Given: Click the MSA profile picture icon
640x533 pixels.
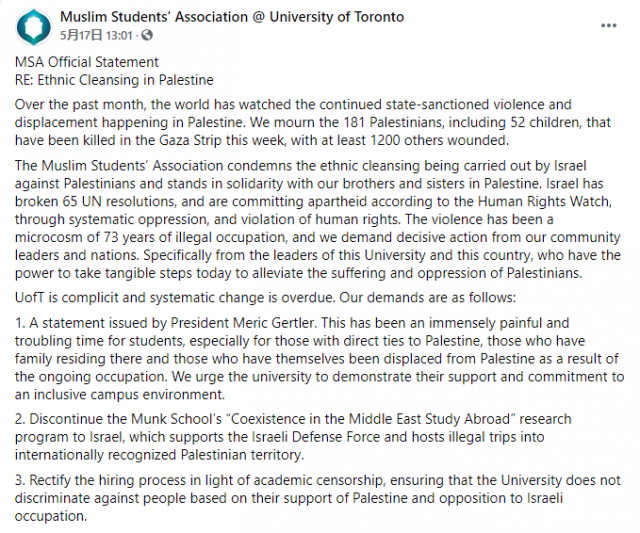Looking at the screenshot, I should pos(32,26).
